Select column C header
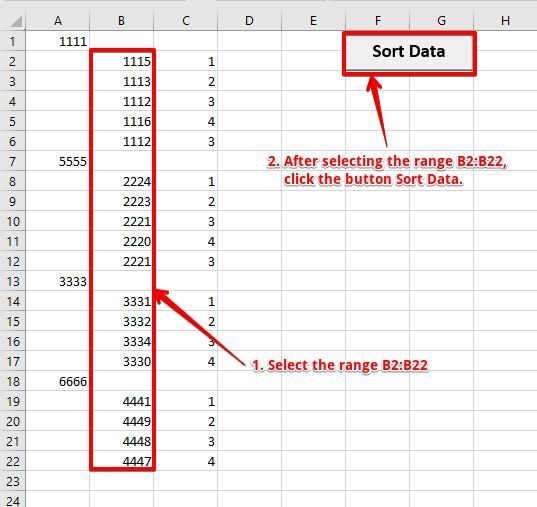The width and height of the screenshot is (537, 507). pyautogui.click(x=186, y=21)
